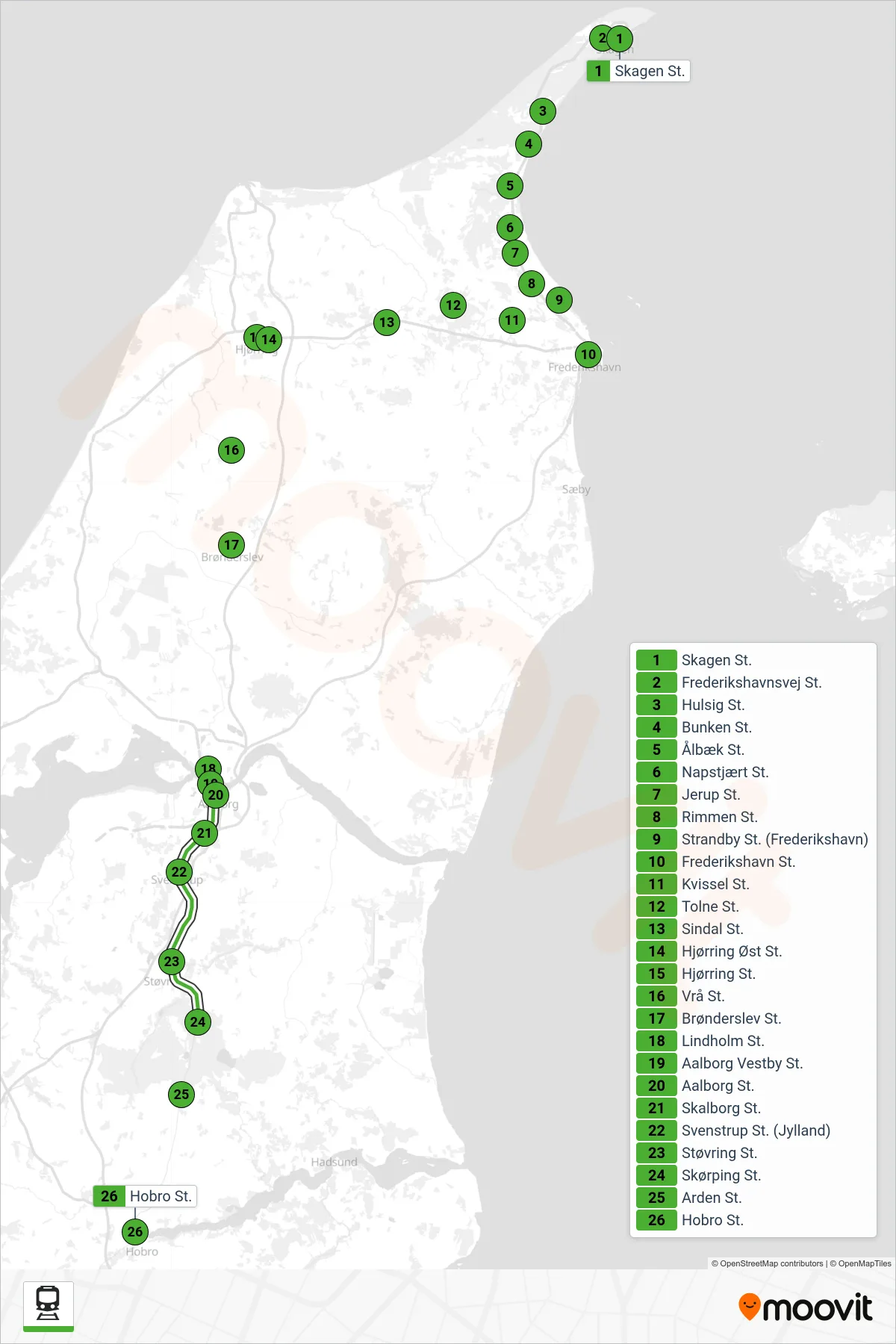
Task: Click legend entry Vrå St.
Action: [x=753, y=996]
